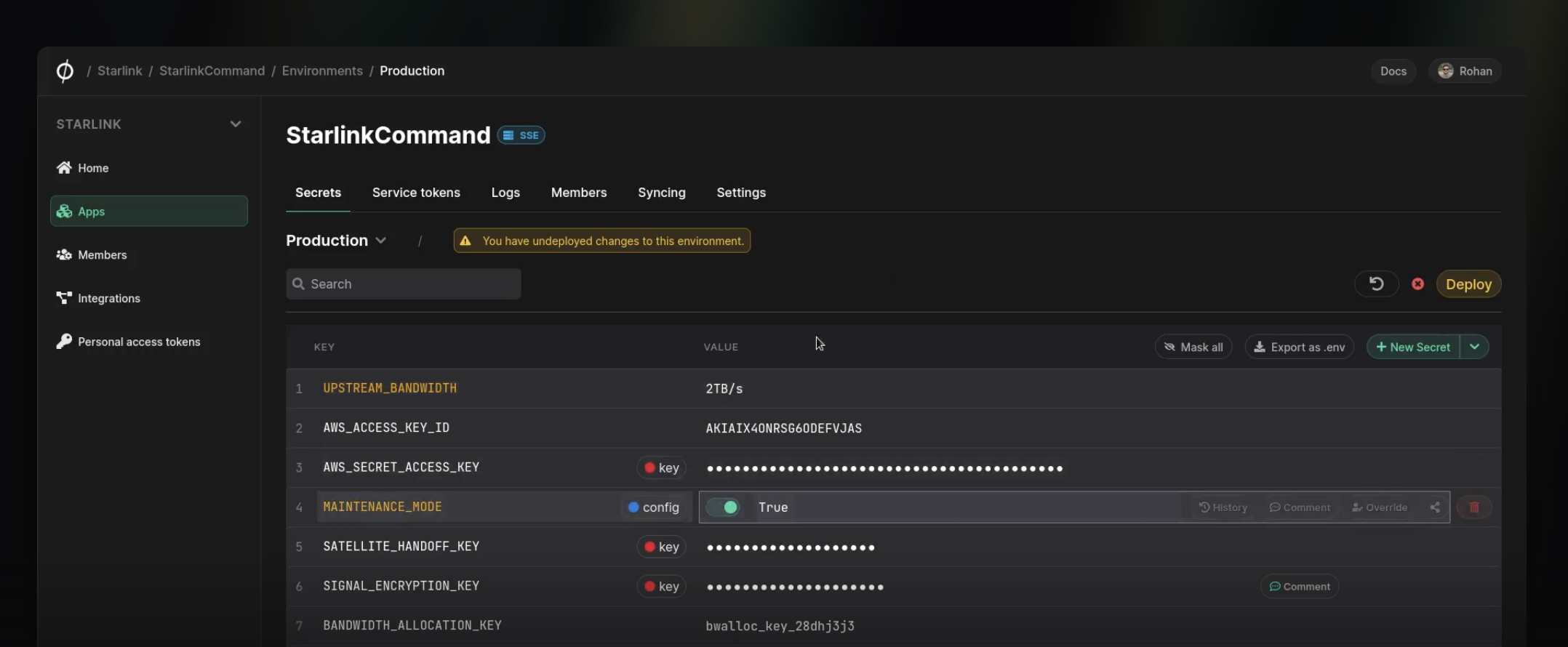Click key tag on SATELLITE_HANDOFF_KEY
Image resolution: width=1568 pixels, height=647 pixels.
pyautogui.click(x=661, y=547)
